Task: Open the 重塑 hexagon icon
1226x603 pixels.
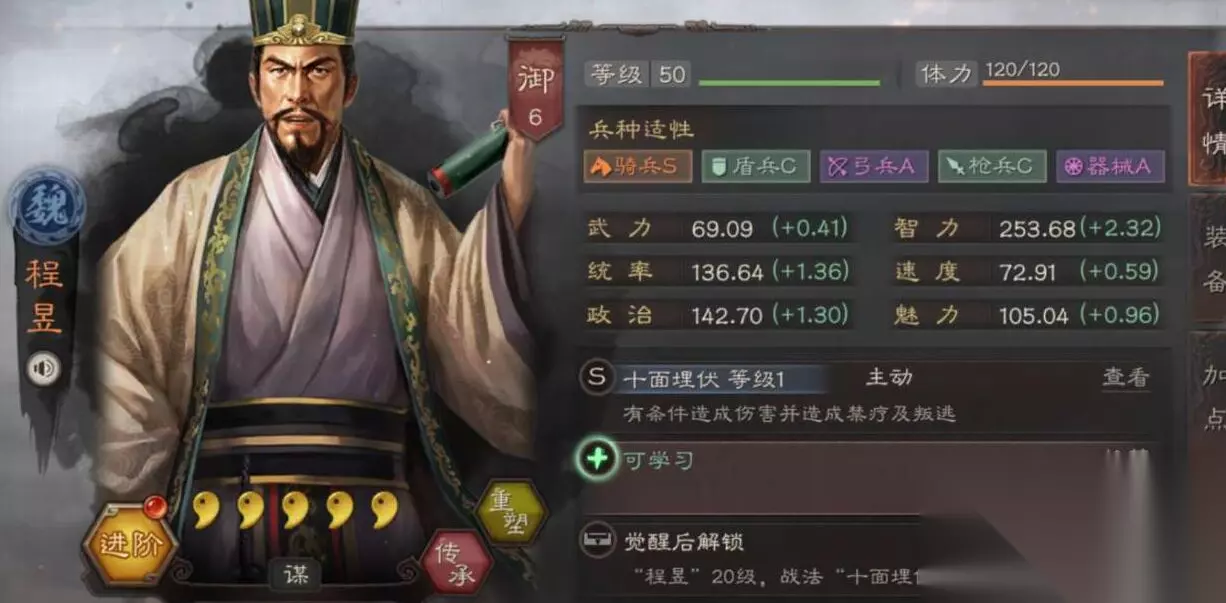Action: (511, 514)
